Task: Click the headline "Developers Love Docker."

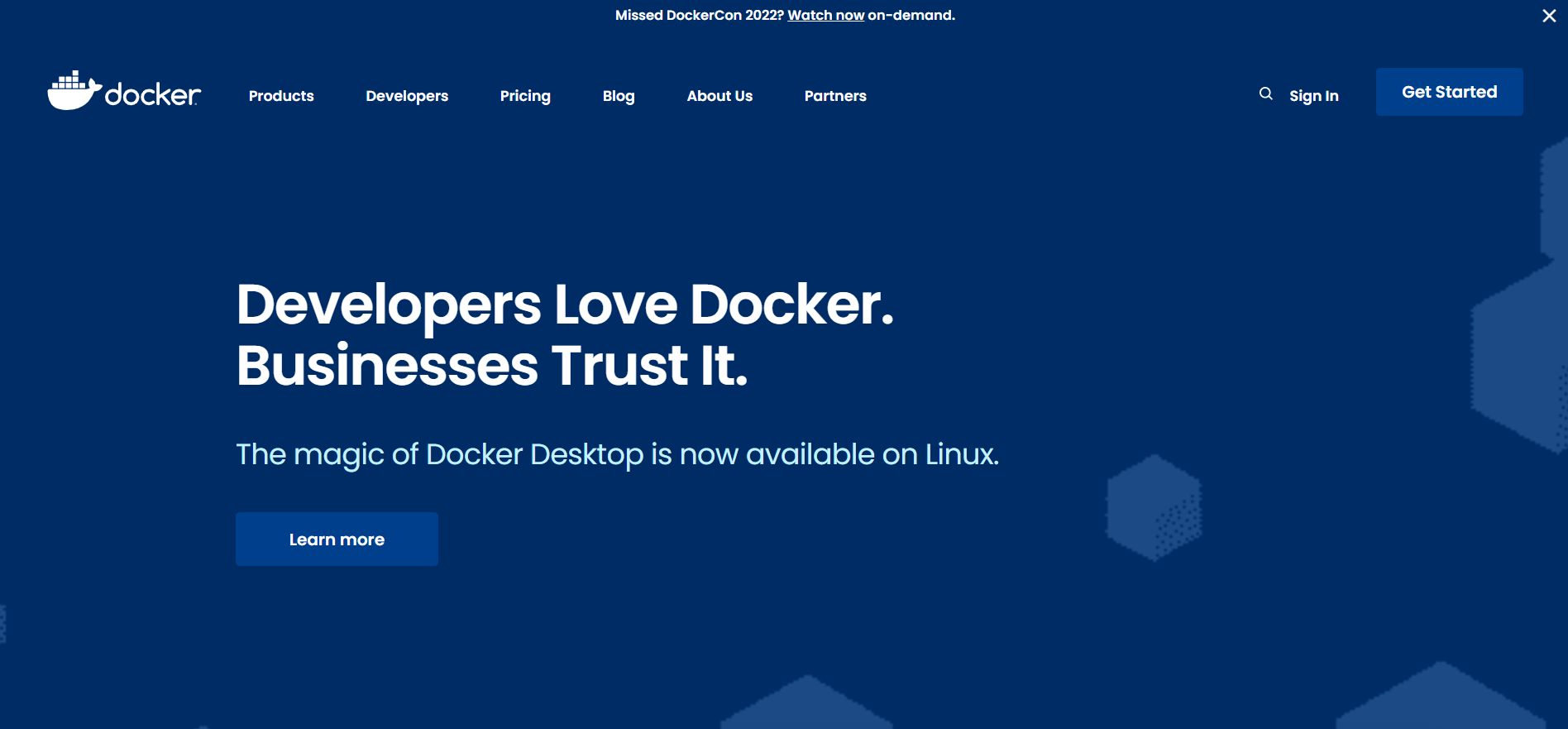Action: tap(565, 306)
